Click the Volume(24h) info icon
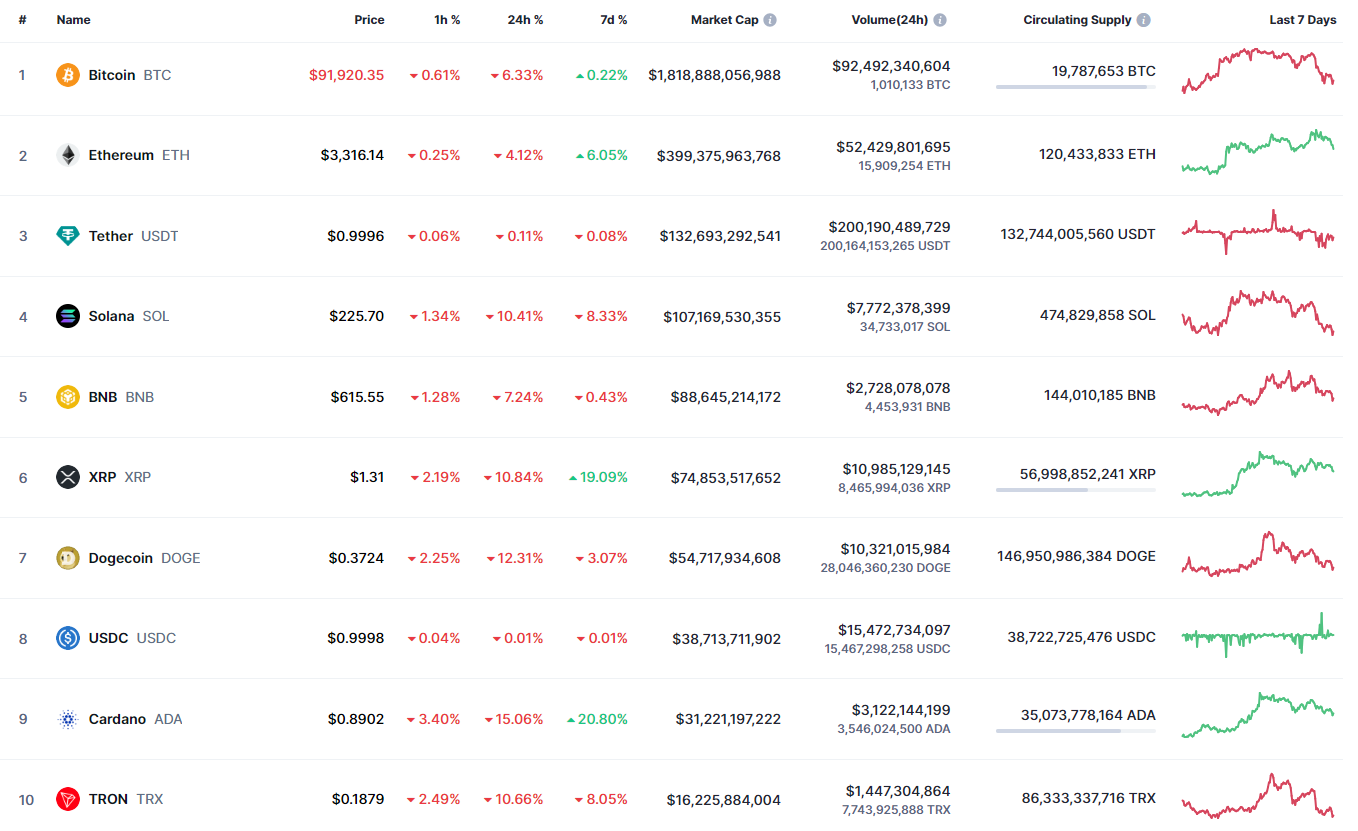 click(x=940, y=20)
